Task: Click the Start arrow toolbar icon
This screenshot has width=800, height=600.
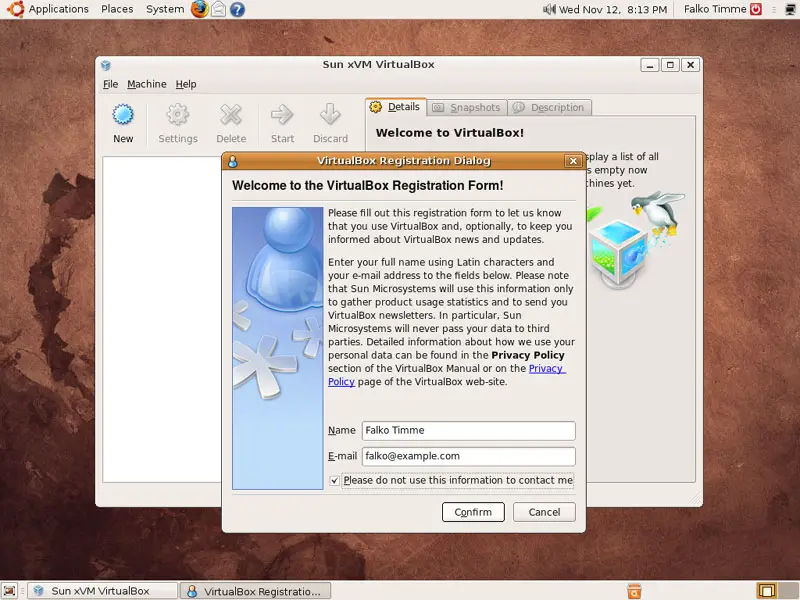Action: tap(282, 115)
